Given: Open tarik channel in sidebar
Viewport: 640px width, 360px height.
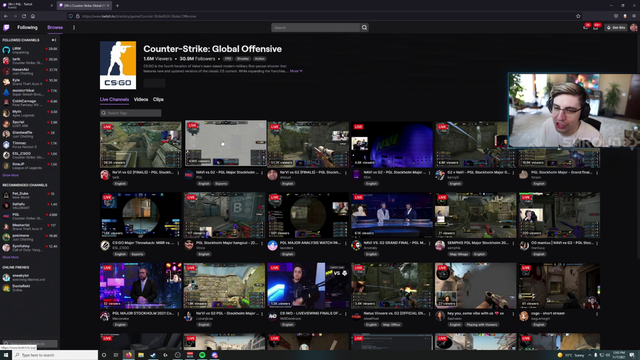Looking at the screenshot, I should (x=30, y=60).
